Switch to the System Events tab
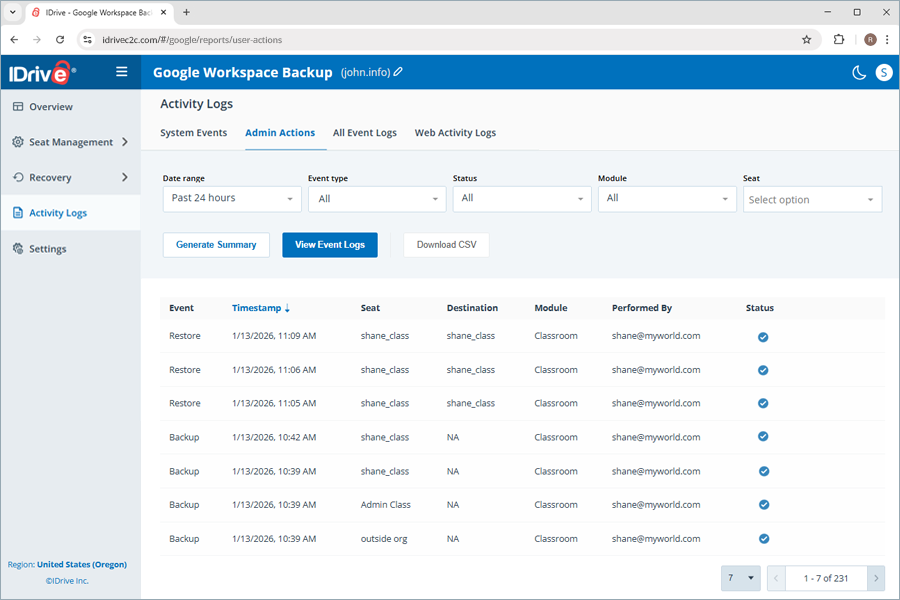Screen dimensions: 900x600 [193, 132]
